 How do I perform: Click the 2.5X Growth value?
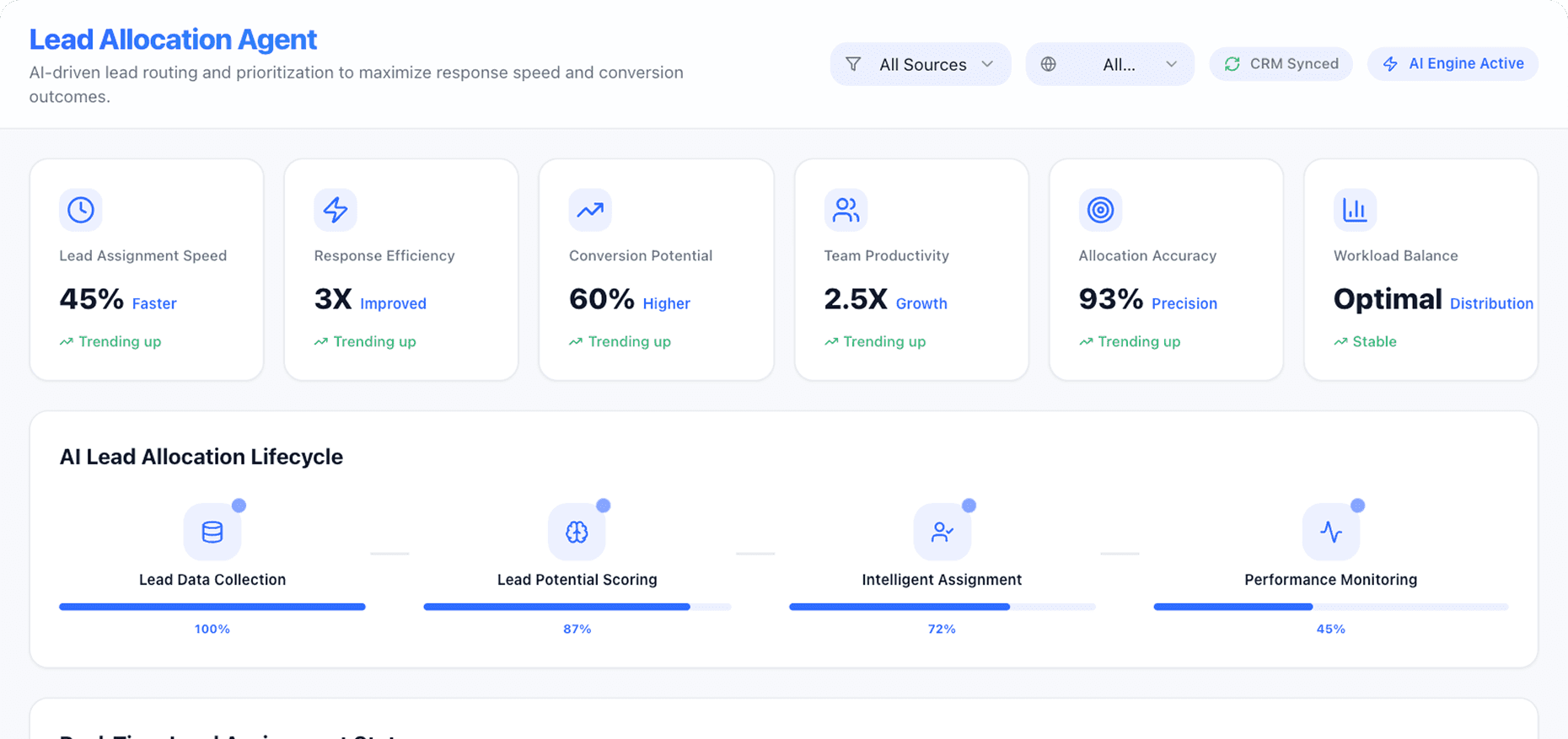pos(885,299)
